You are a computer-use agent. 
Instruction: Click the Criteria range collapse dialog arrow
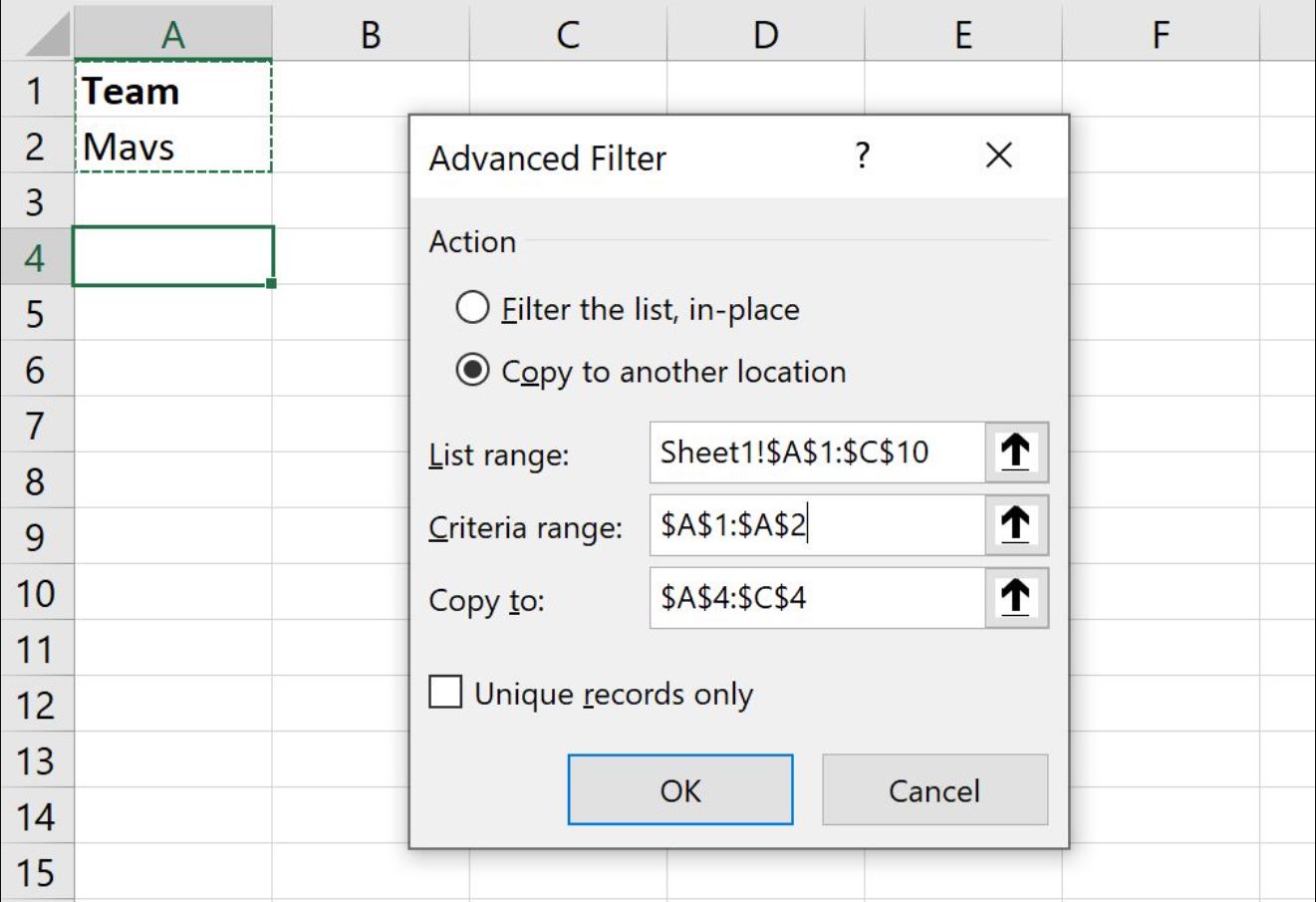(1015, 525)
